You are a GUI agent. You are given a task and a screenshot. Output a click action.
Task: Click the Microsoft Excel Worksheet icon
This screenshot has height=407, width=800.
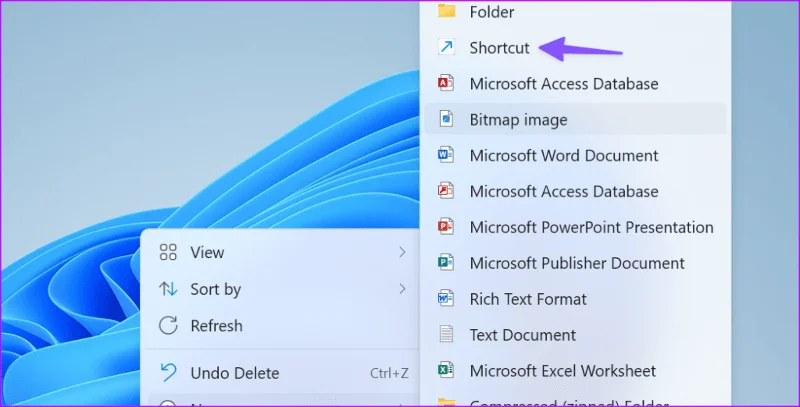coord(446,370)
